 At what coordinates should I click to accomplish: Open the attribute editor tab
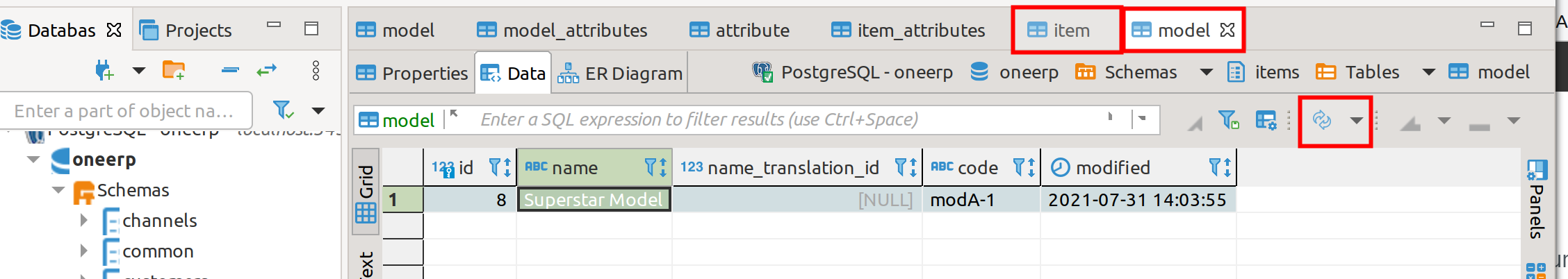740,31
